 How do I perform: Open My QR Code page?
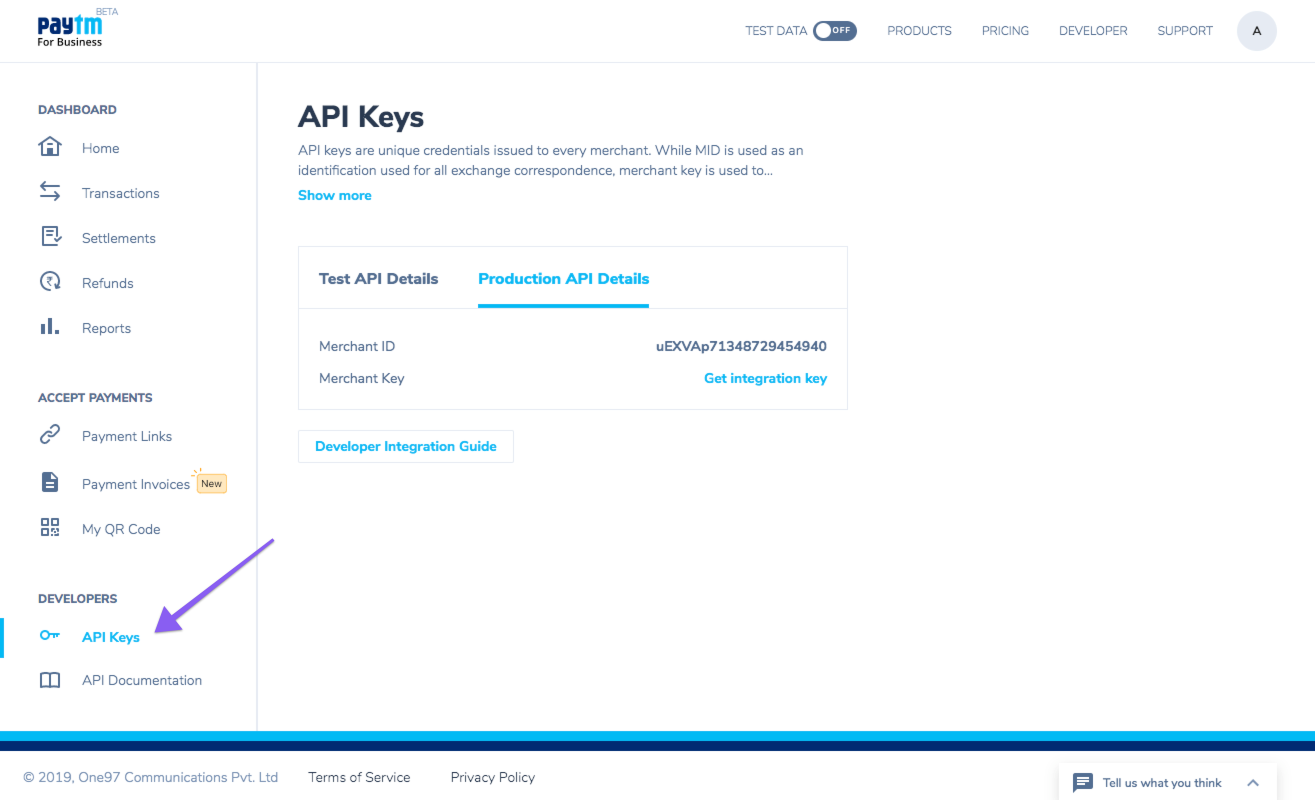click(x=121, y=529)
